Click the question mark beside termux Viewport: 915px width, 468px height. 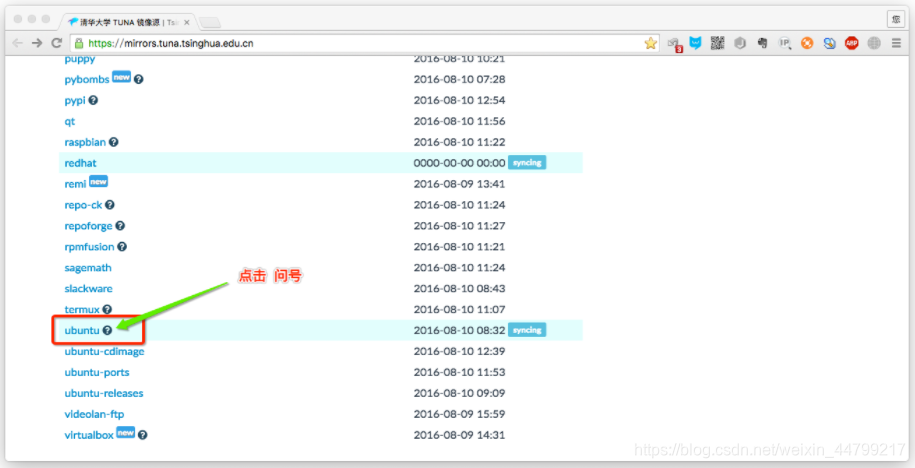(x=107, y=309)
